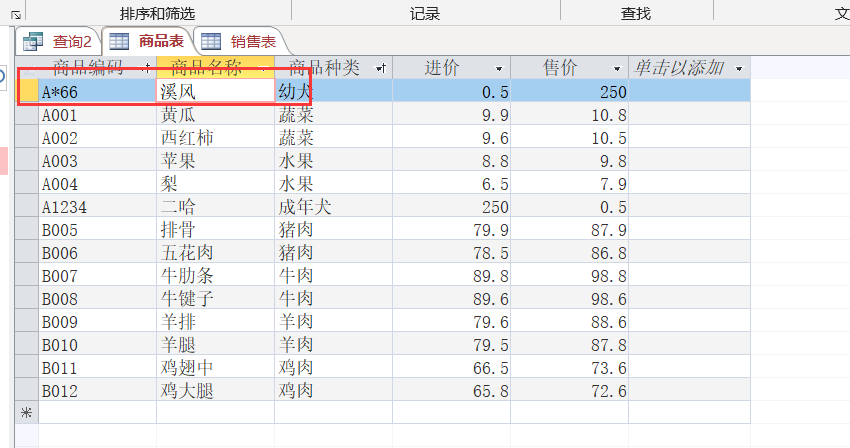Click the 幼犬 category cell

(333, 92)
